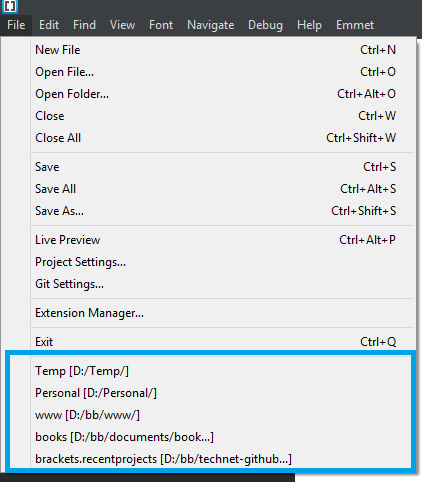Open the Navigate menu
Viewport: 422px width, 482px height.
(x=211, y=25)
